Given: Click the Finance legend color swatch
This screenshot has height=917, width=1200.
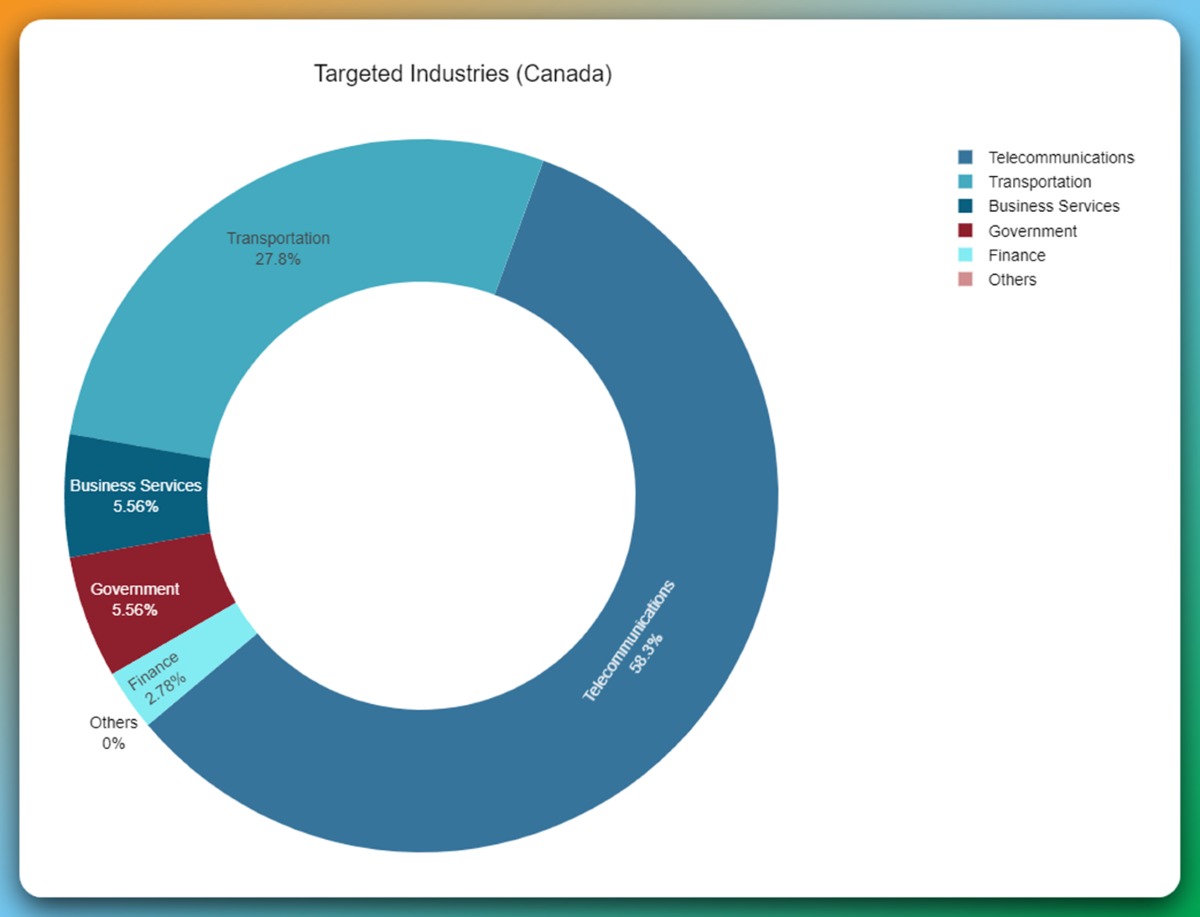Looking at the screenshot, I should coord(965,255).
